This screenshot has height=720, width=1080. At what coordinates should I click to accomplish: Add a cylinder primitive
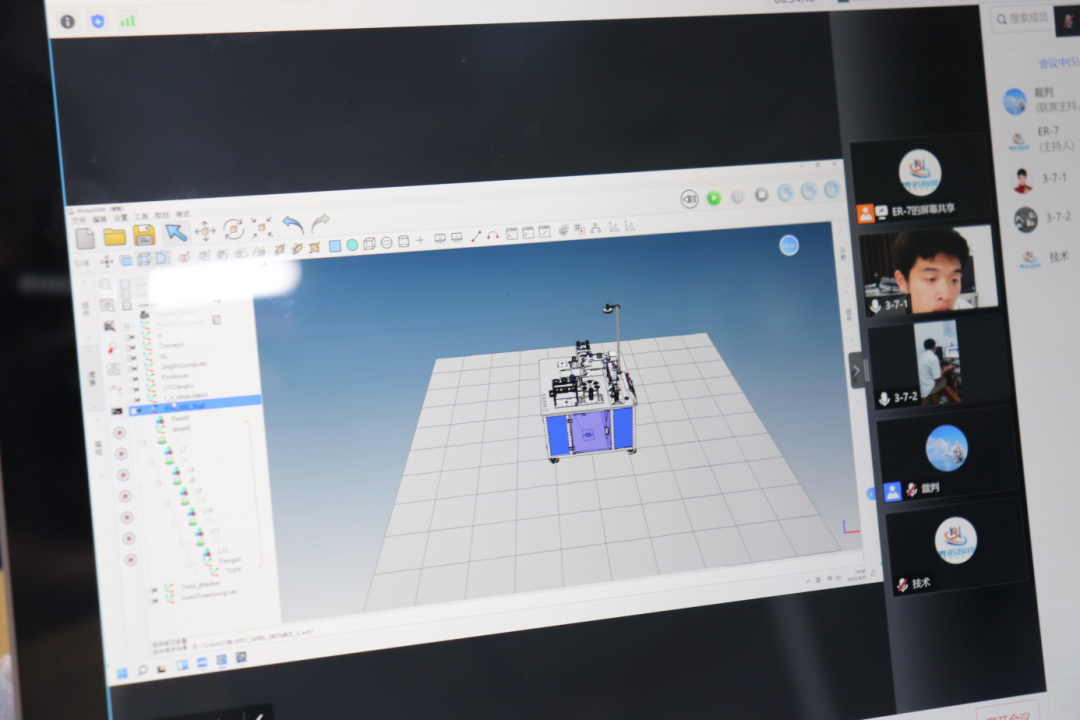pos(404,241)
